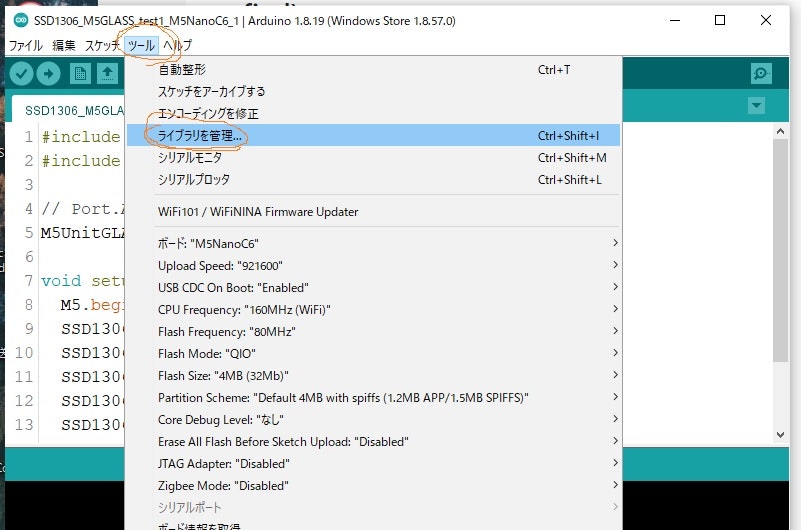The image size is (801, 530).
Task: Click the Verify checkmark toolbar button
Action: tap(21, 74)
